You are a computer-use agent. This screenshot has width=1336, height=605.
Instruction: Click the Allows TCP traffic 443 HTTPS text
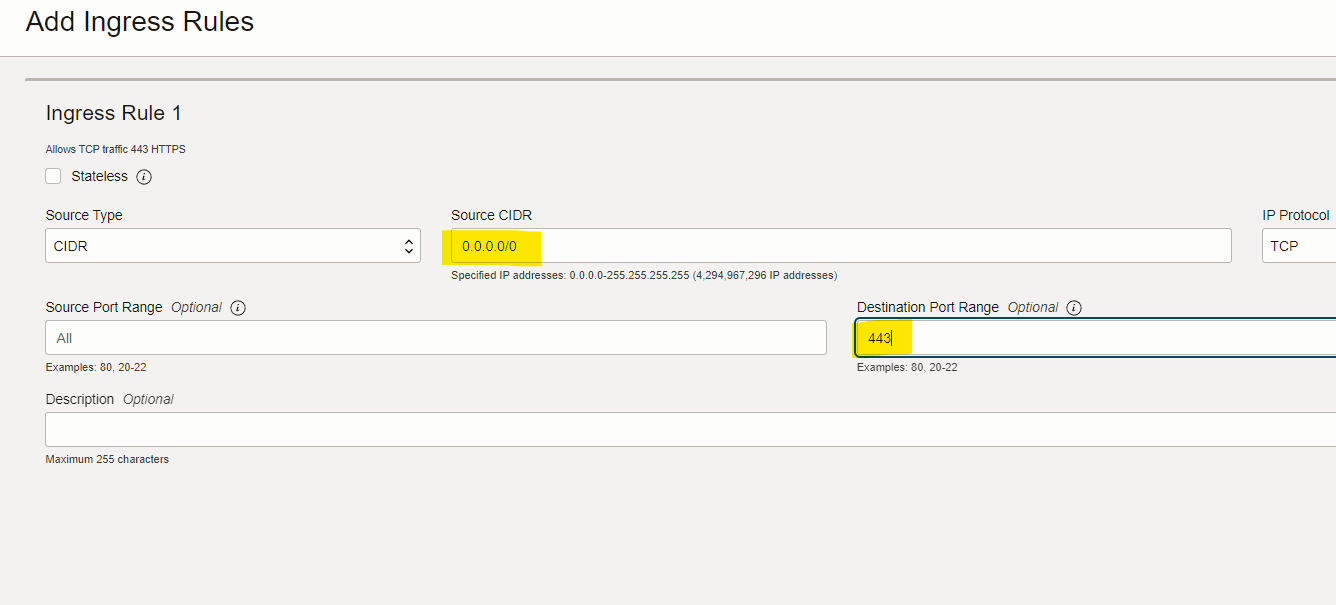coord(115,148)
